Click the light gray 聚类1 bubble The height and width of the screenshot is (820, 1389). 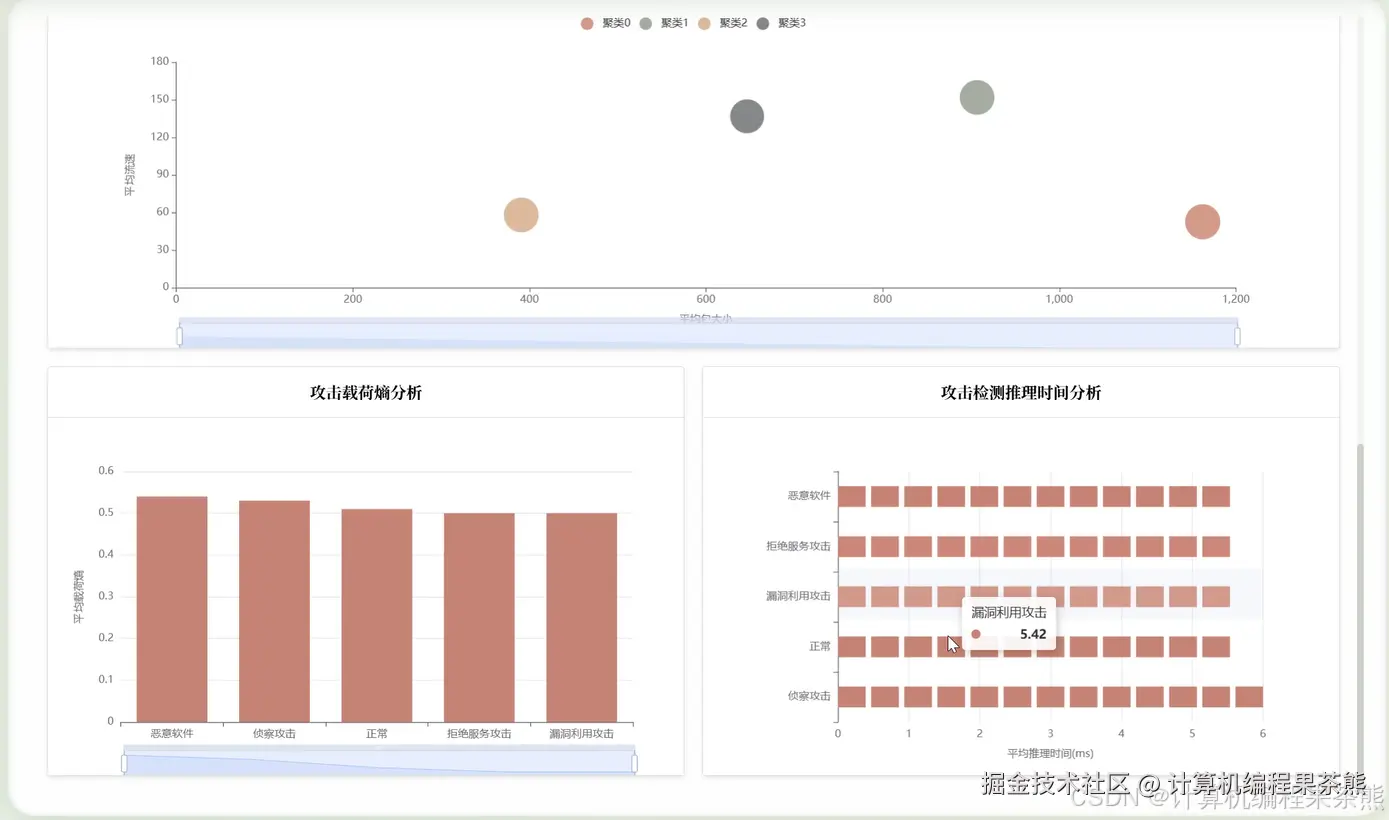977,97
